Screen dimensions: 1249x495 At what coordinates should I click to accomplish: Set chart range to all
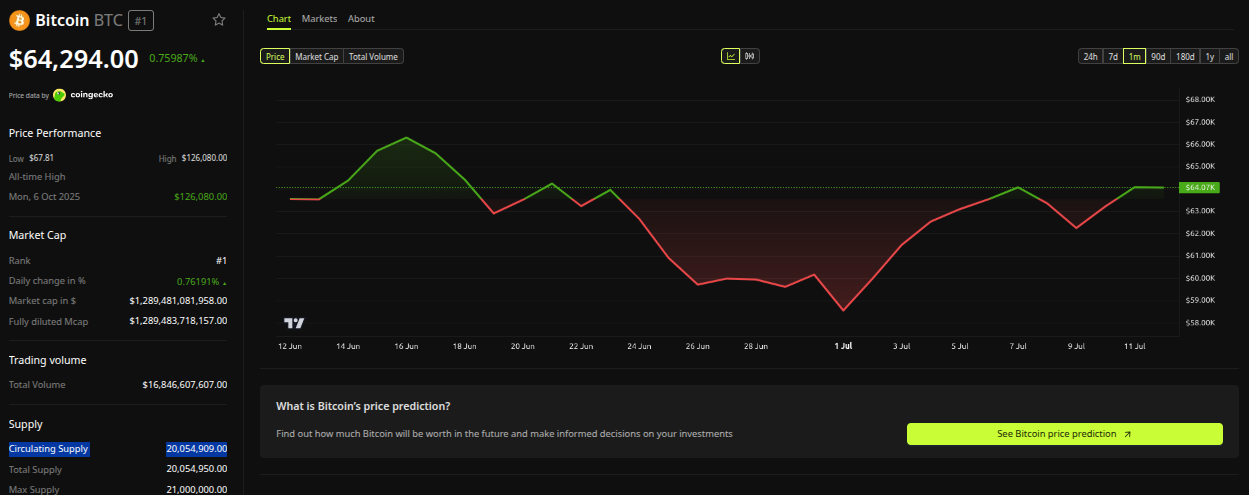pos(1230,56)
